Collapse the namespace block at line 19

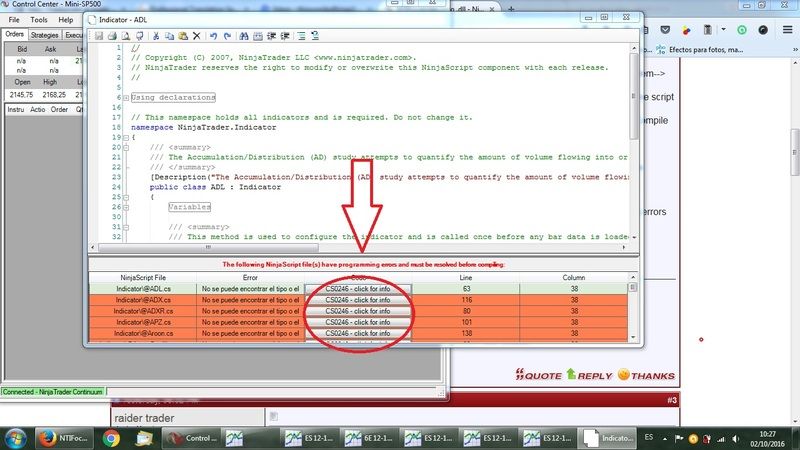(x=124, y=137)
